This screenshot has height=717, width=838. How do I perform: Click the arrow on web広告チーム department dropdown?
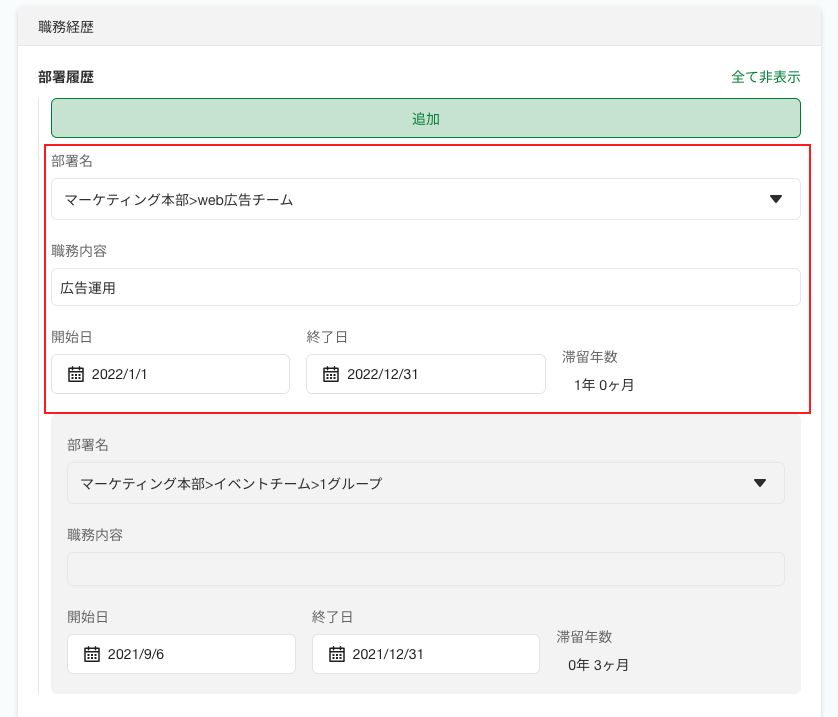[x=776, y=199]
